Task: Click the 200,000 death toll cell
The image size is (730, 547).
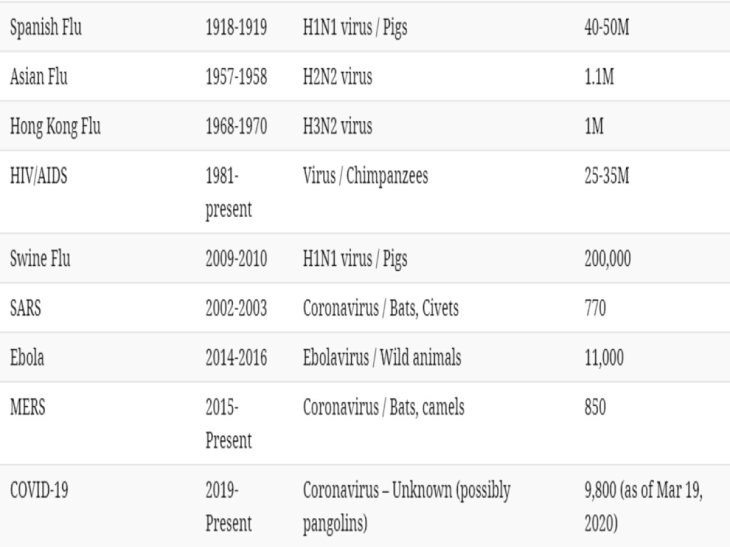Action: pos(608,259)
